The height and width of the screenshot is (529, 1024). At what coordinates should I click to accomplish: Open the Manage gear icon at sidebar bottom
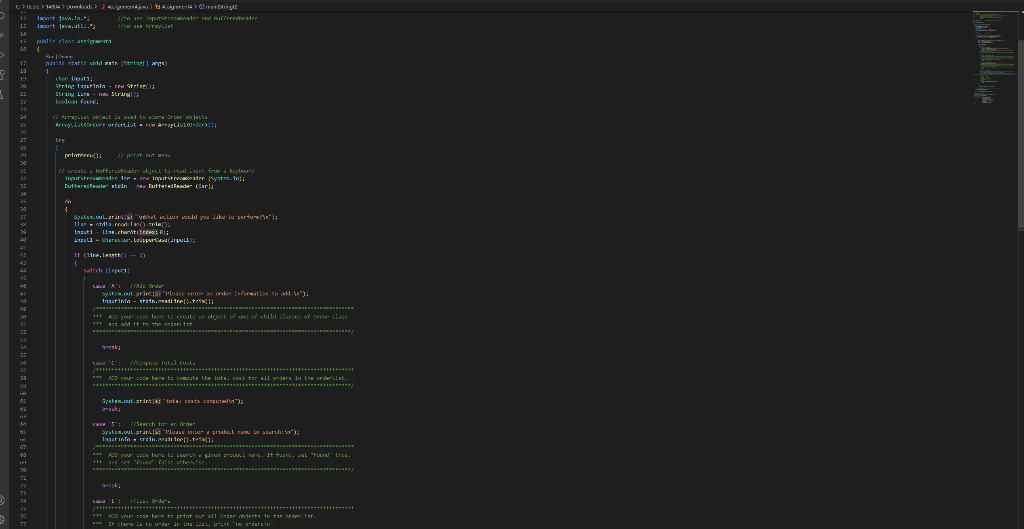[2, 521]
